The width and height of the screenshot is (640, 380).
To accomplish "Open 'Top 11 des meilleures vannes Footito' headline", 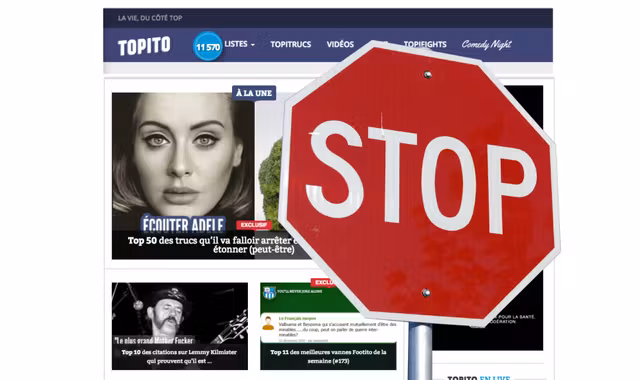I will tap(328, 356).
